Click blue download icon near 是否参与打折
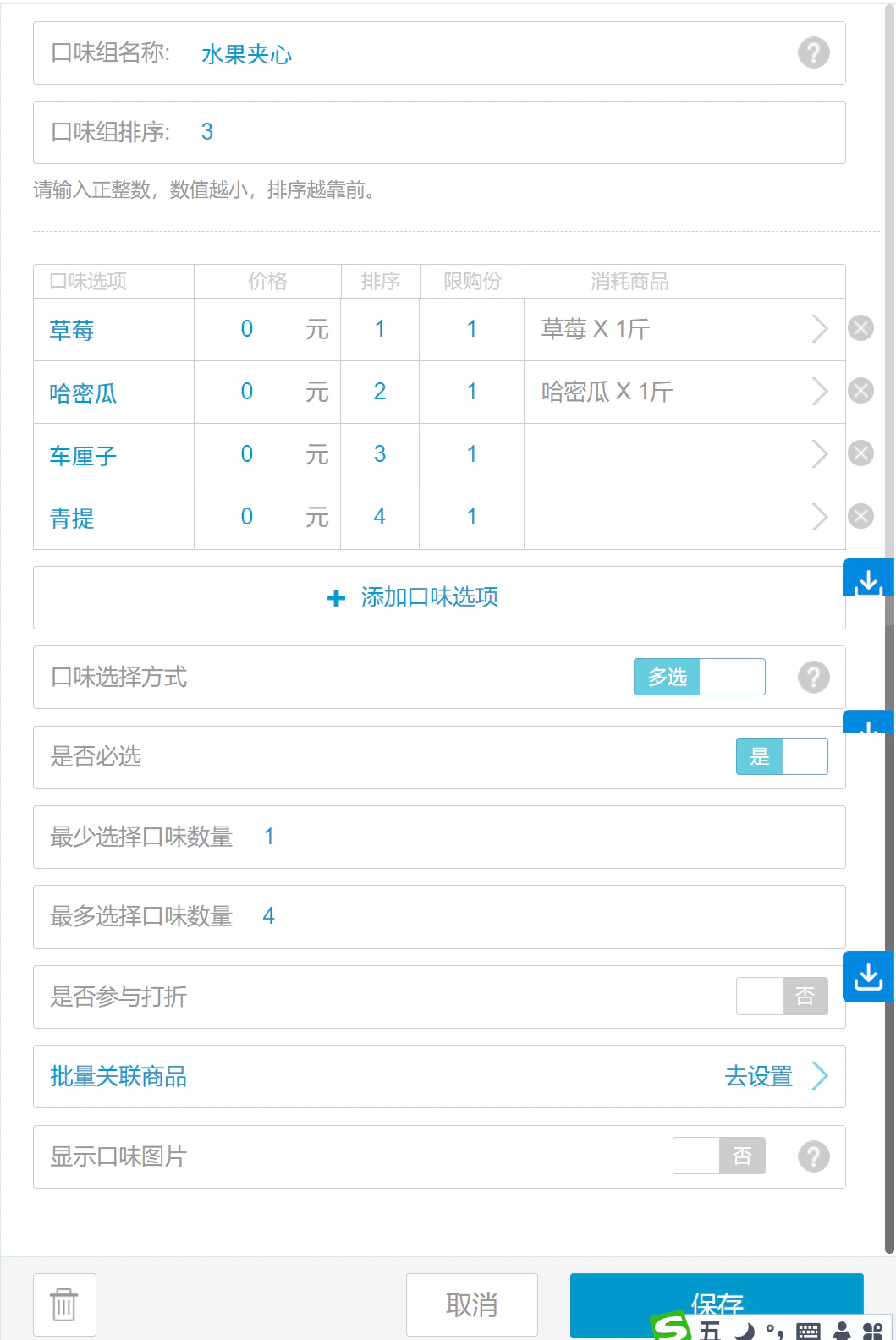Screen dimensions: 896x1340 869,976
